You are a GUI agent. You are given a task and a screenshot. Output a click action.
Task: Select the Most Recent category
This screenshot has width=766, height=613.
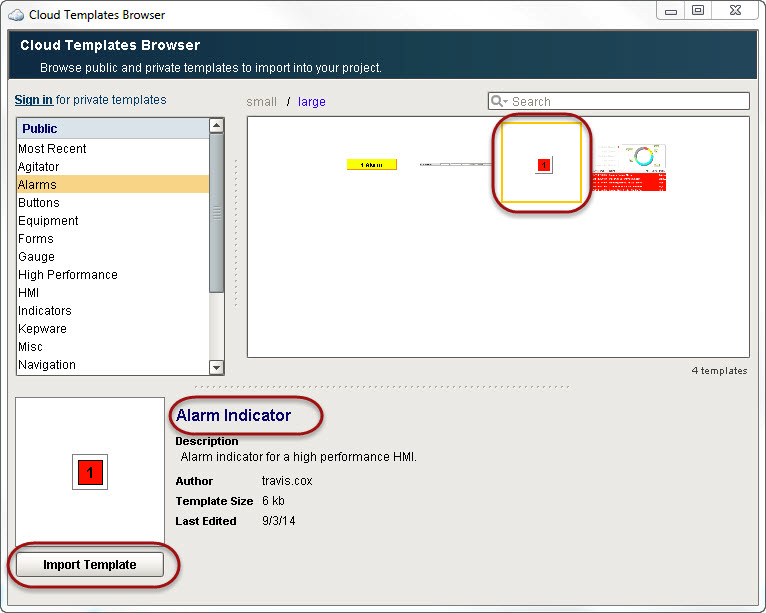point(52,149)
